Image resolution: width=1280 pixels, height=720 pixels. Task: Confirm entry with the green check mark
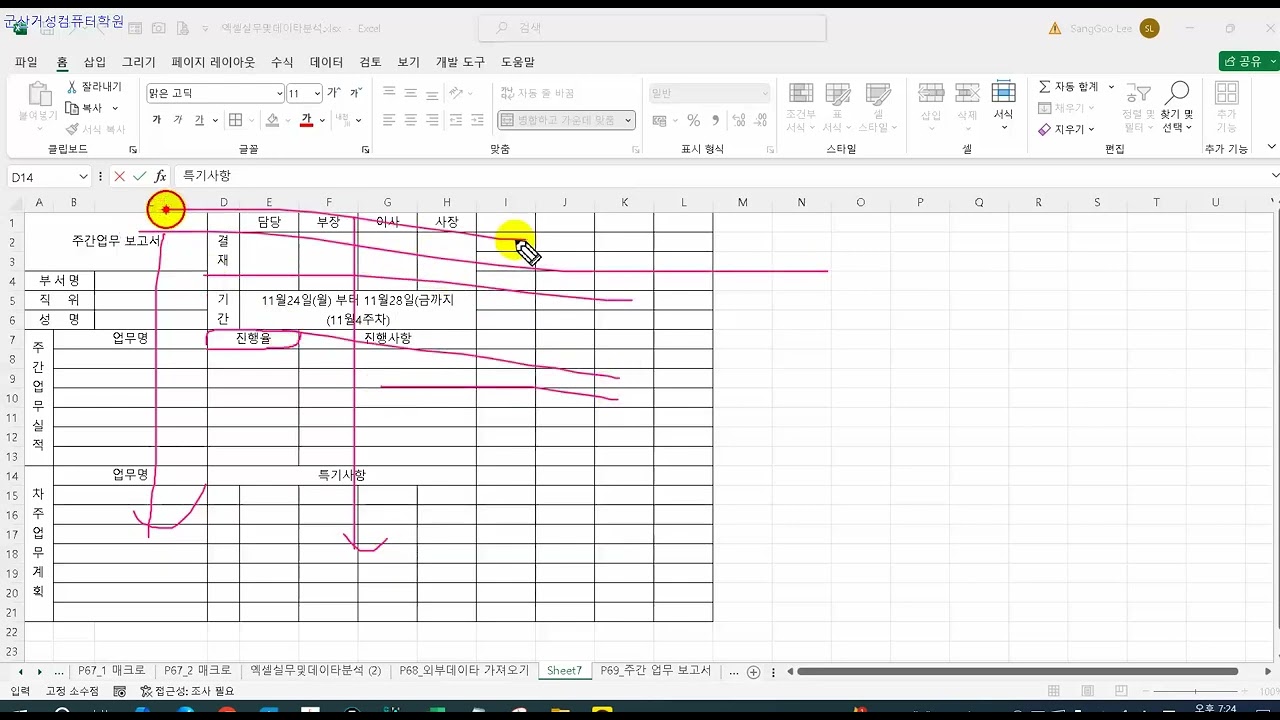click(139, 176)
